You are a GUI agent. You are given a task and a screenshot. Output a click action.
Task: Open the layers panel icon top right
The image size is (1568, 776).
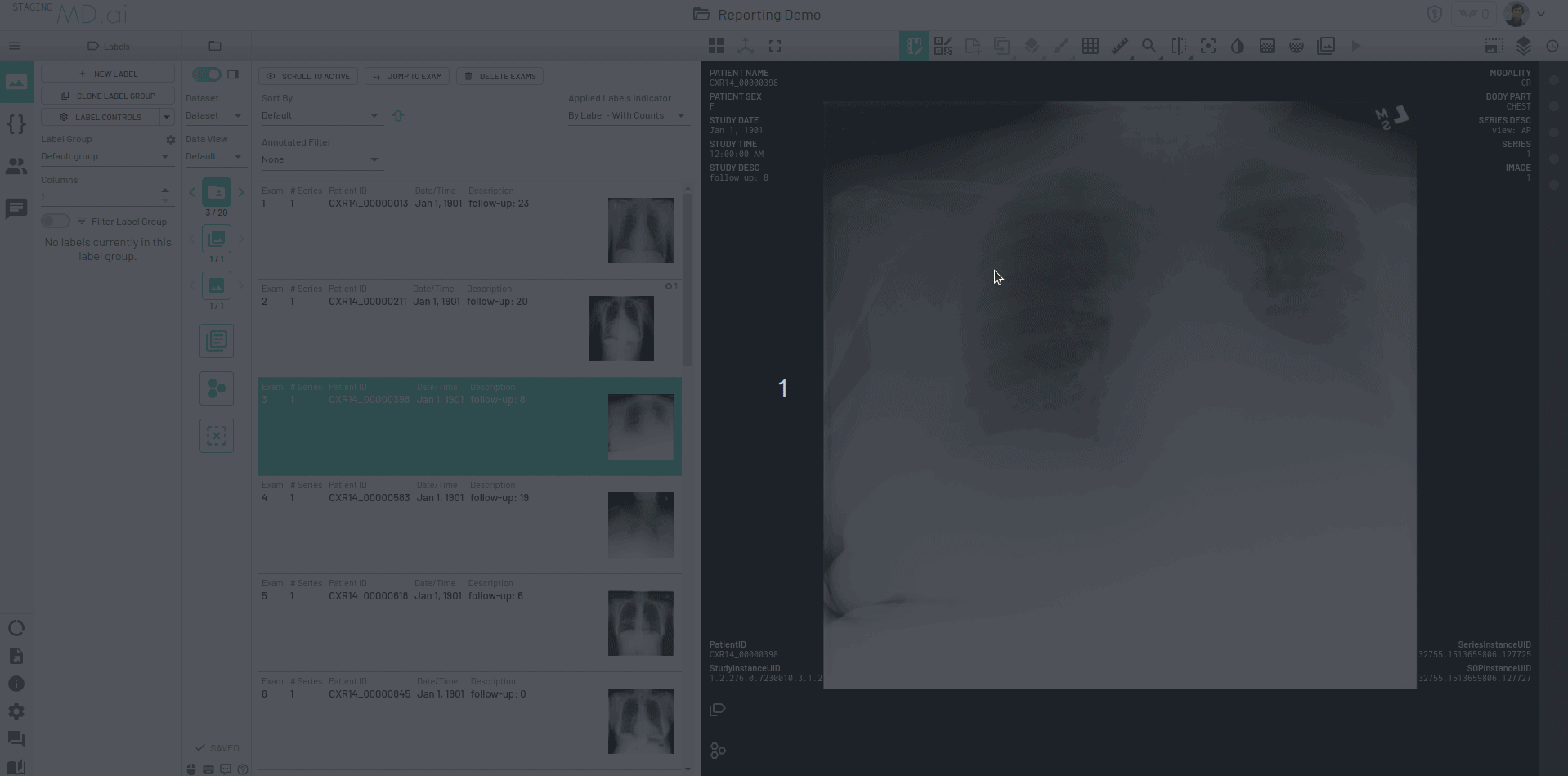tap(1522, 46)
